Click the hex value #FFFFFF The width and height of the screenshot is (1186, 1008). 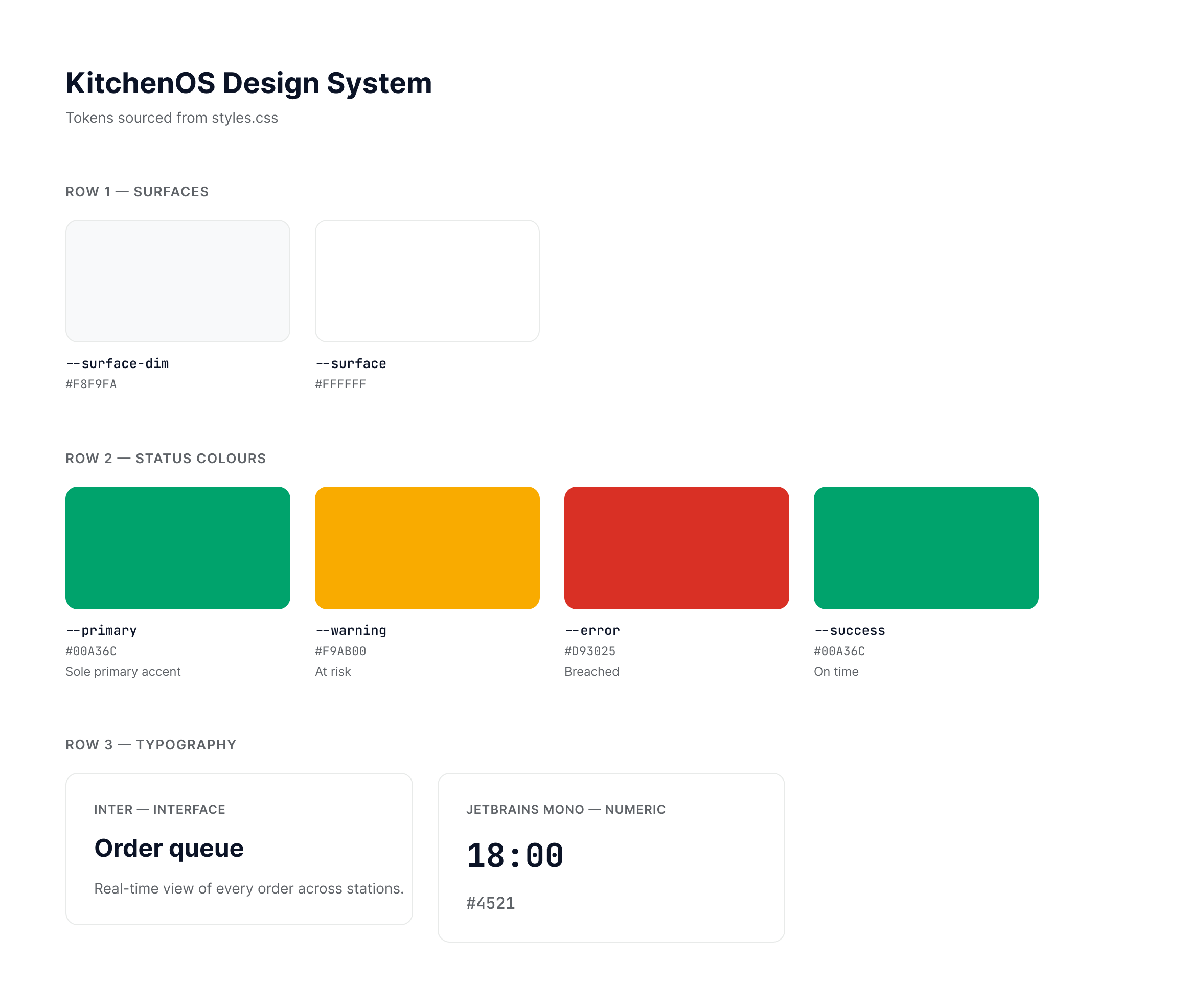tap(340, 384)
